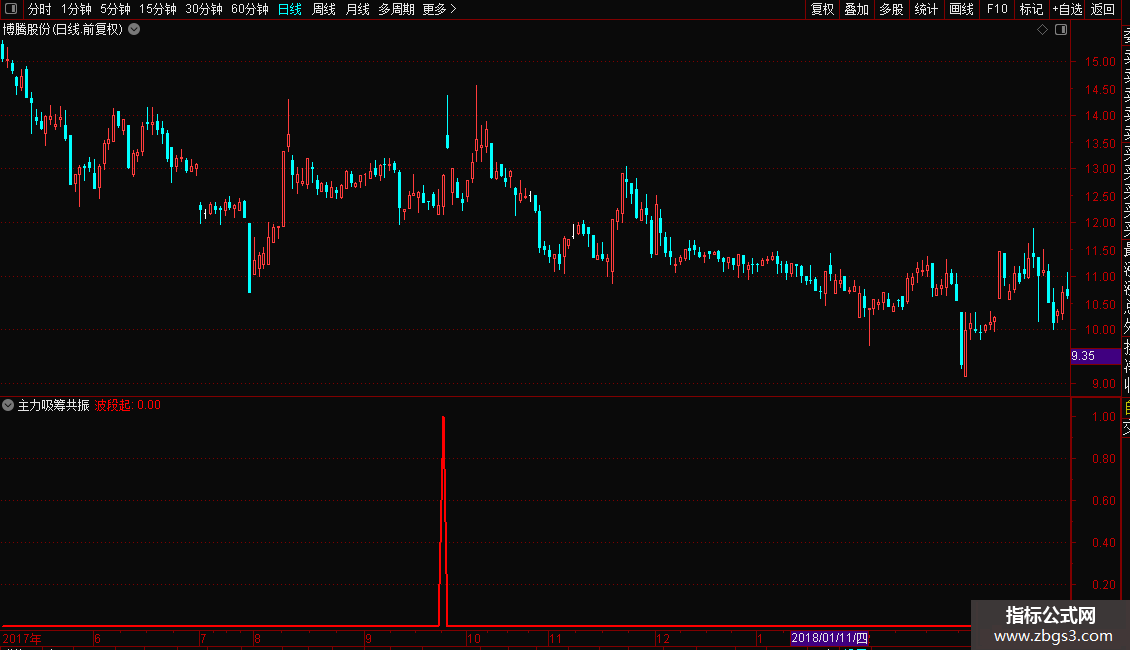
Task: Click the 波段起: 0.00 value label
Action: 128,405
